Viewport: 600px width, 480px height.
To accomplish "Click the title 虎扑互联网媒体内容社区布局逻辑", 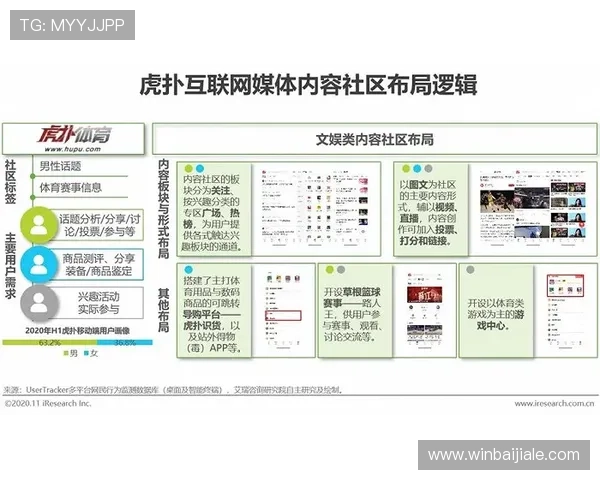I will (308, 85).
